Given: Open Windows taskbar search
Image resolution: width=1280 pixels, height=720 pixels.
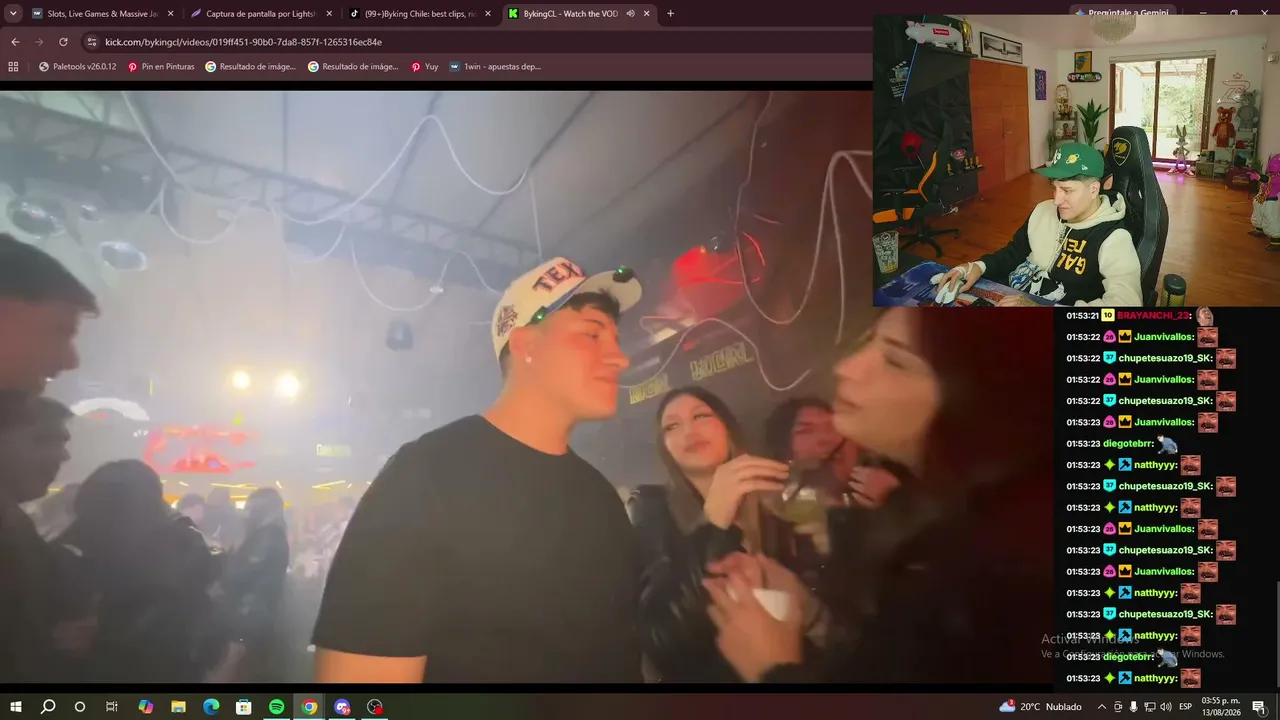Looking at the screenshot, I should click(x=47, y=707).
